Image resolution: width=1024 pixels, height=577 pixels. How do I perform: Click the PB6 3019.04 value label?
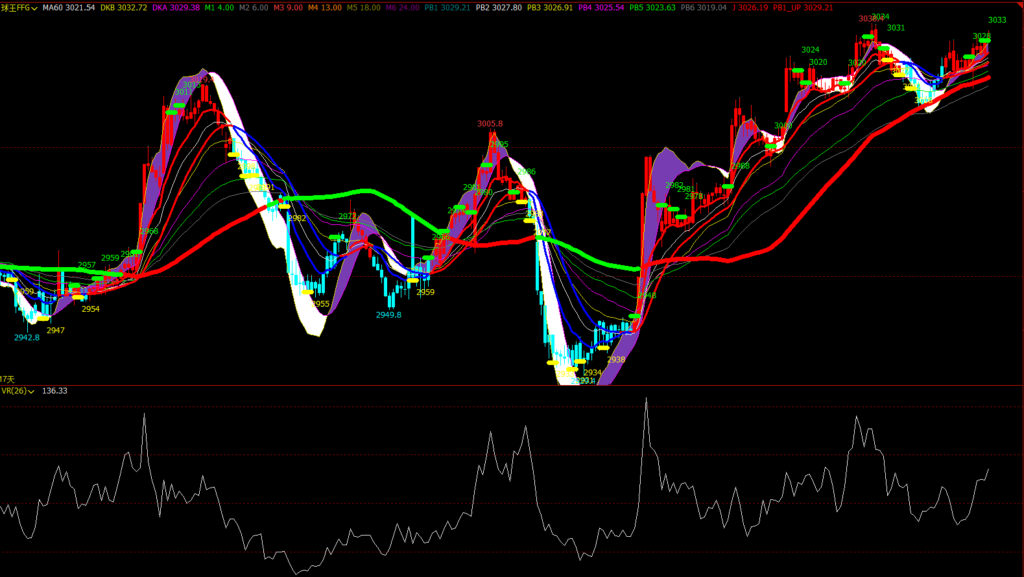pos(705,8)
